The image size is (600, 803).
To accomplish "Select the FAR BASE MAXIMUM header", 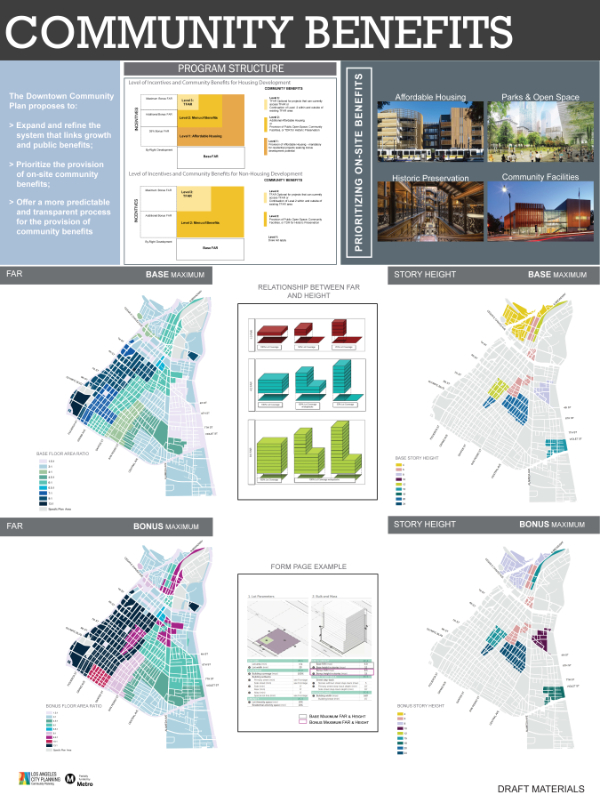I will coord(106,274).
